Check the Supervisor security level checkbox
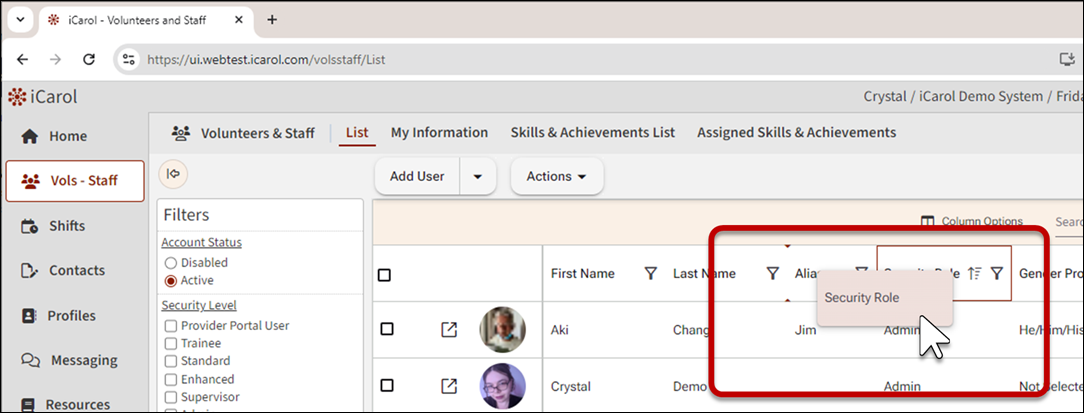1084x413 pixels. [171, 397]
